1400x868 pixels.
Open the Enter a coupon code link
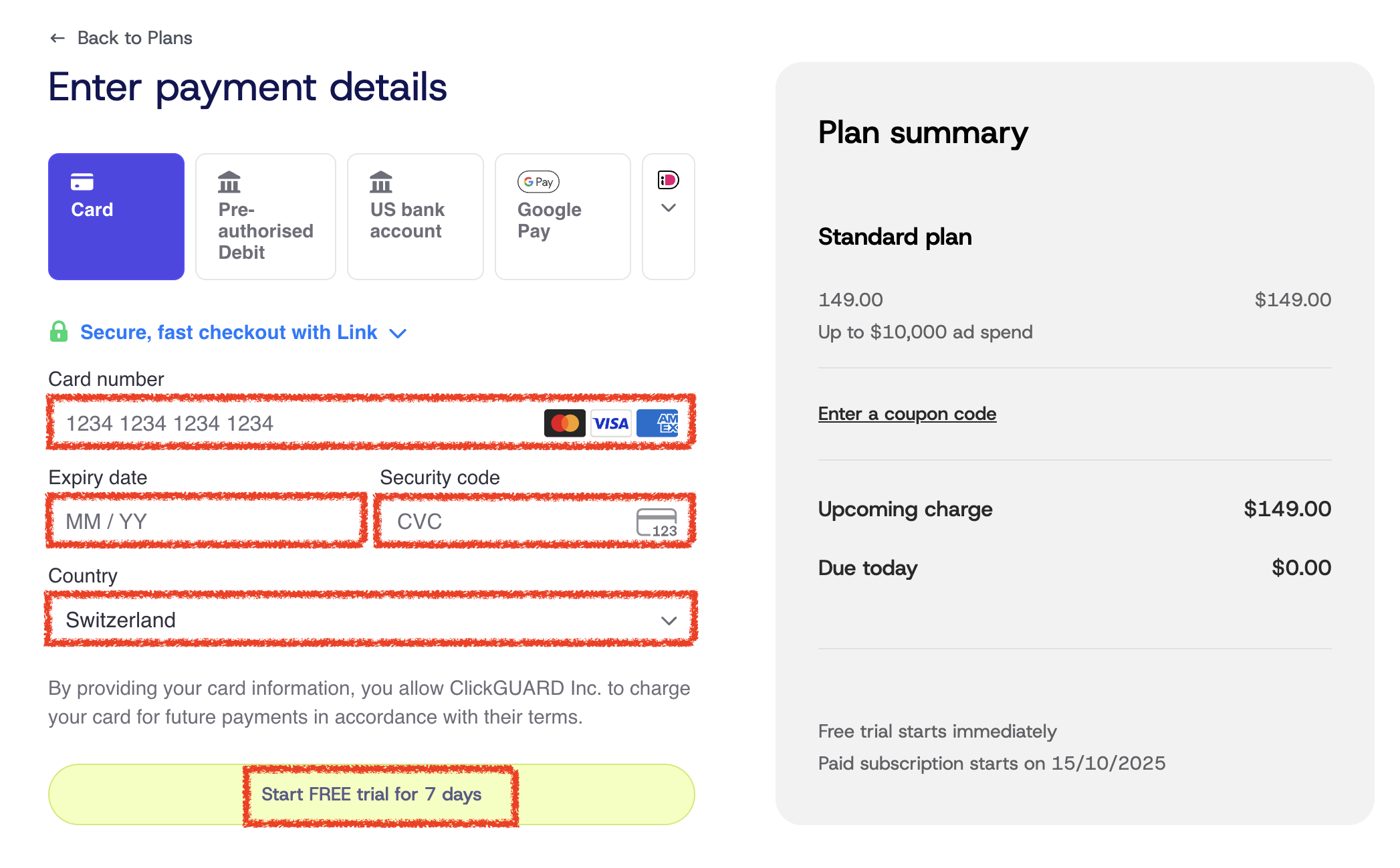[x=907, y=414]
